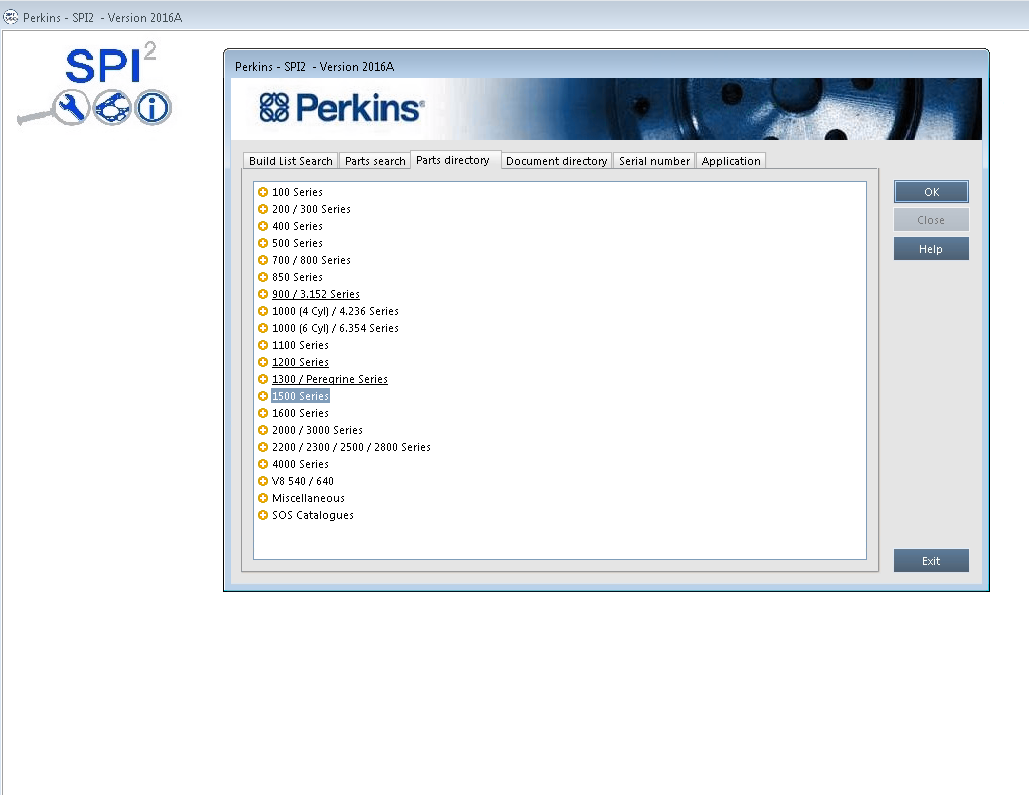Select 1000 (4 Cyl) / 4.236 Series label
1029x795 pixels.
[x=335, y=311]
